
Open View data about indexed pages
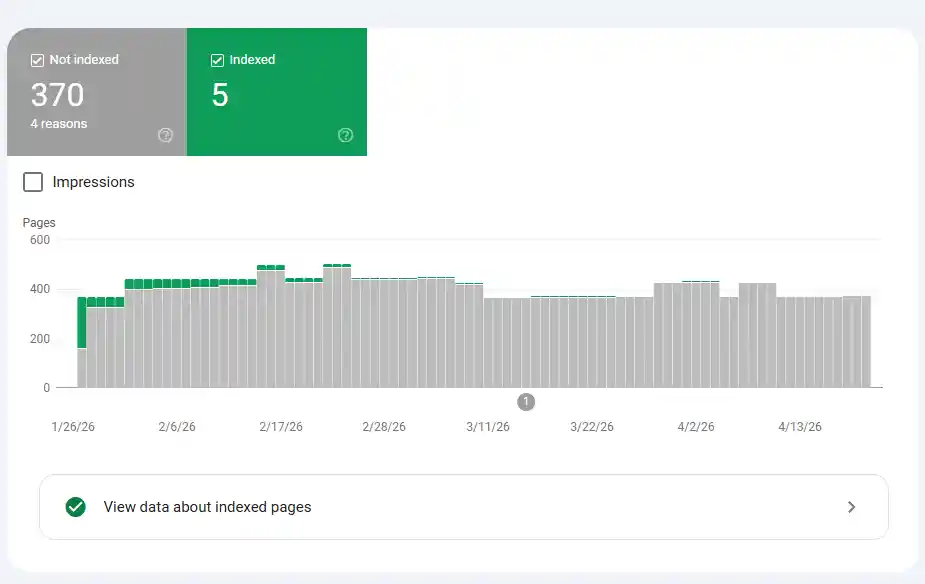tap(464, 507)
